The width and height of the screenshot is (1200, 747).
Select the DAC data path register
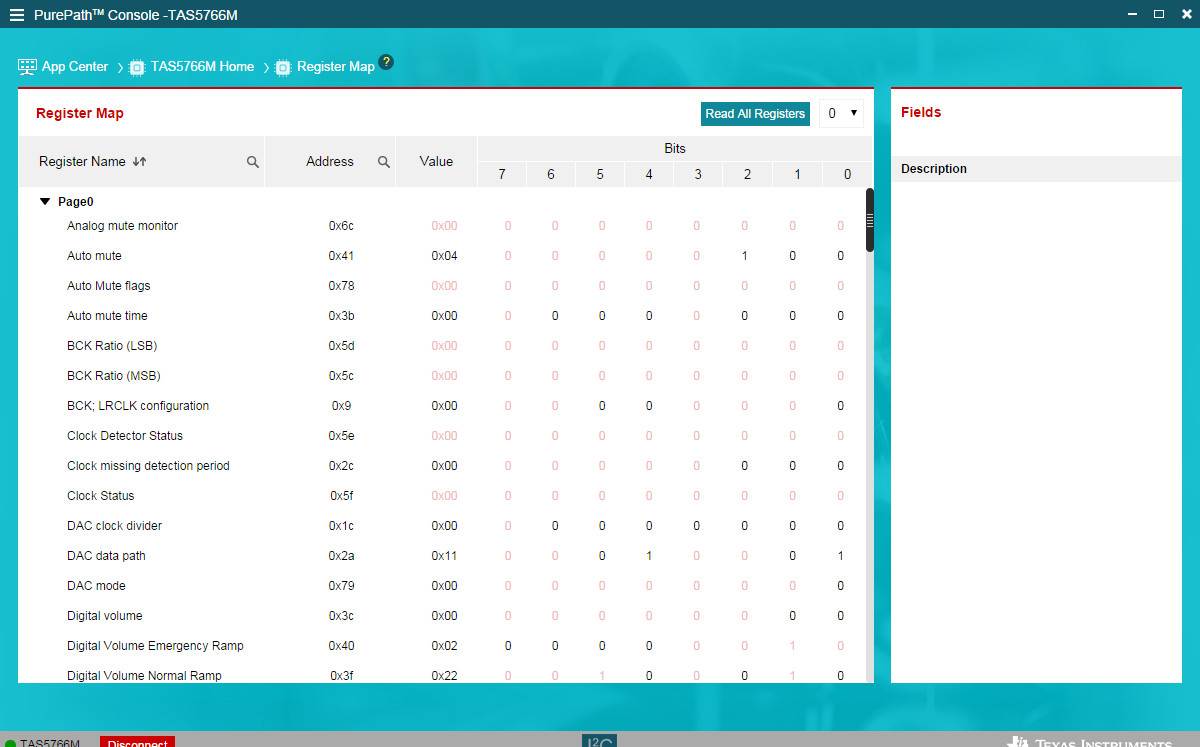coord(106,556)
